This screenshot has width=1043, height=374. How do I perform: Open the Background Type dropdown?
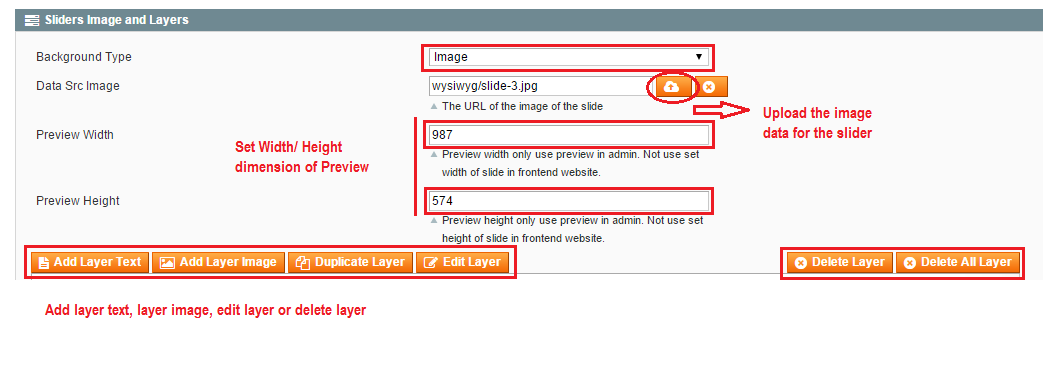tap(568, 57)
